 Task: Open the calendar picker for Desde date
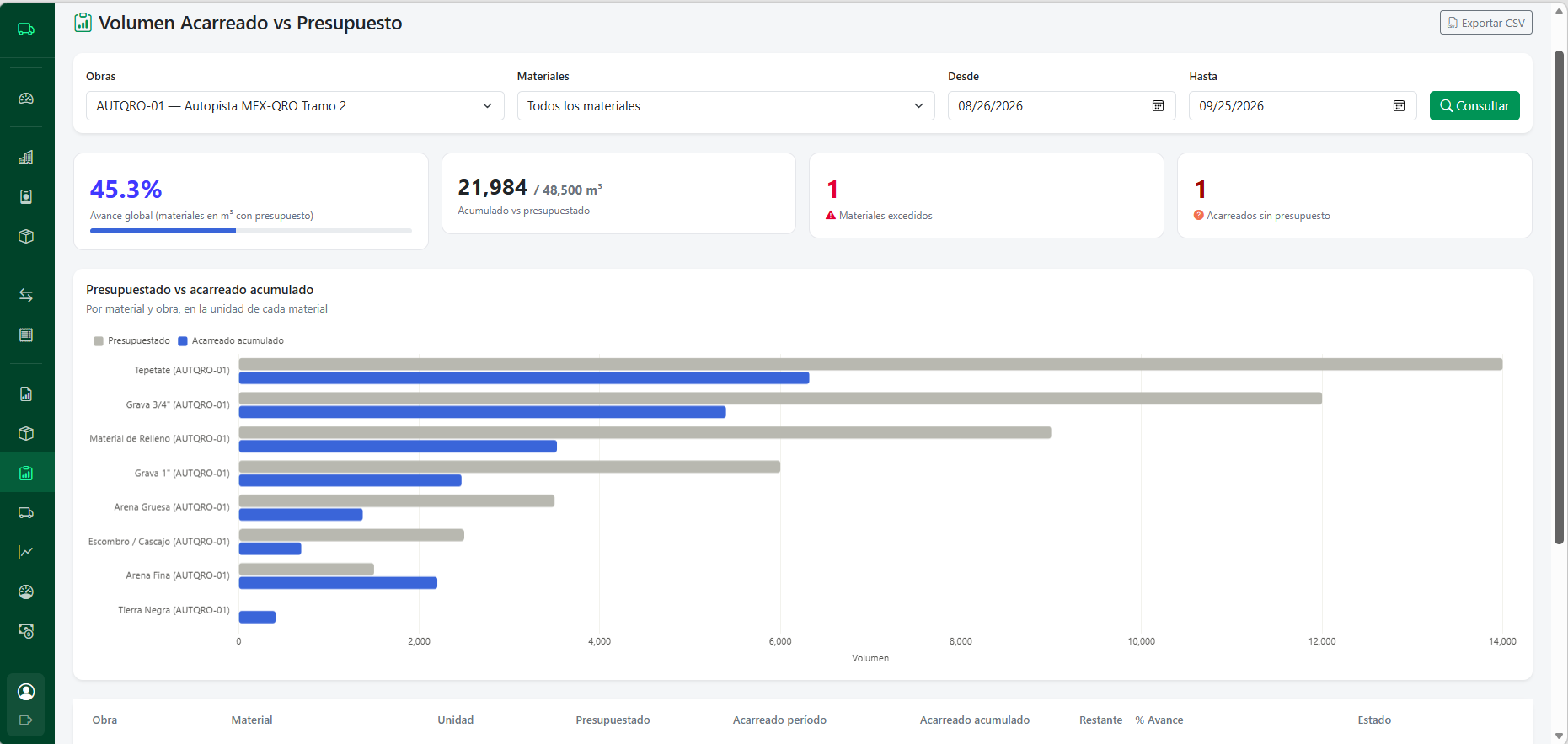click(1158, 106)
